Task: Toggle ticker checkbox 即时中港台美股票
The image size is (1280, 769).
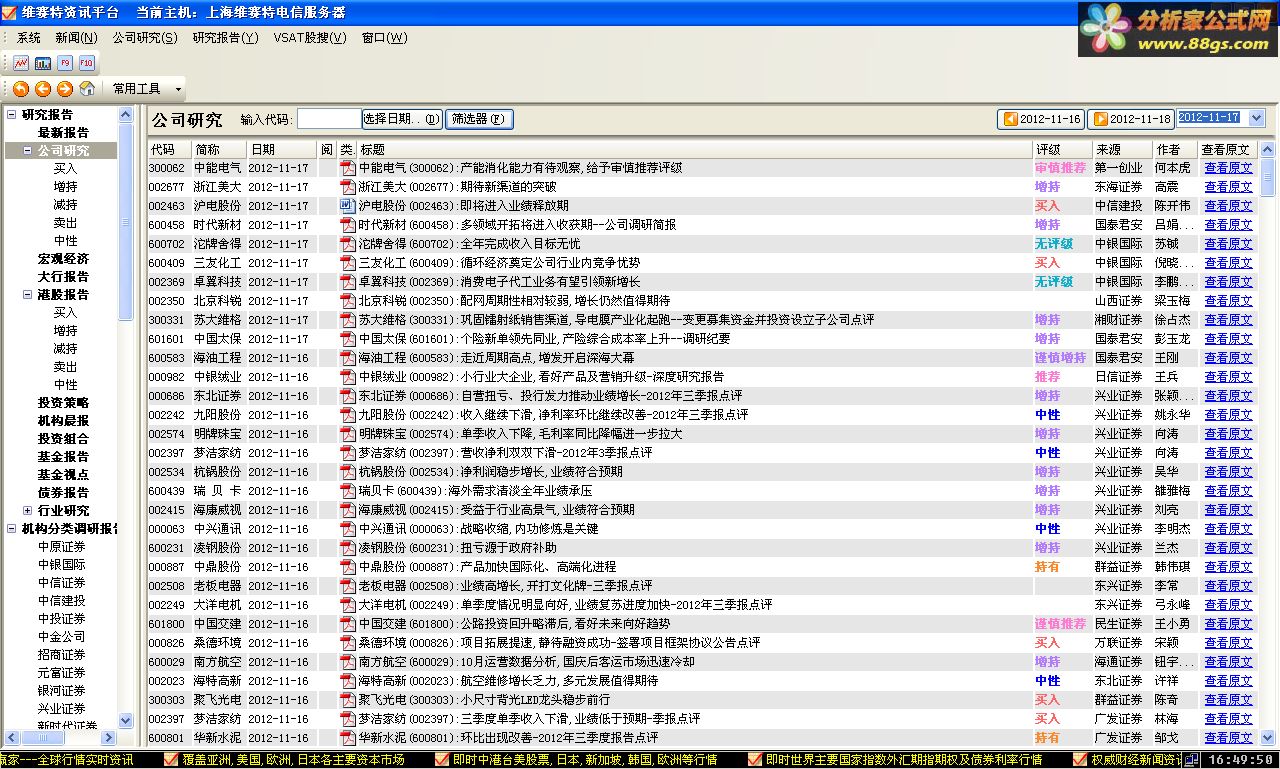Action: (x=443, y=760)
